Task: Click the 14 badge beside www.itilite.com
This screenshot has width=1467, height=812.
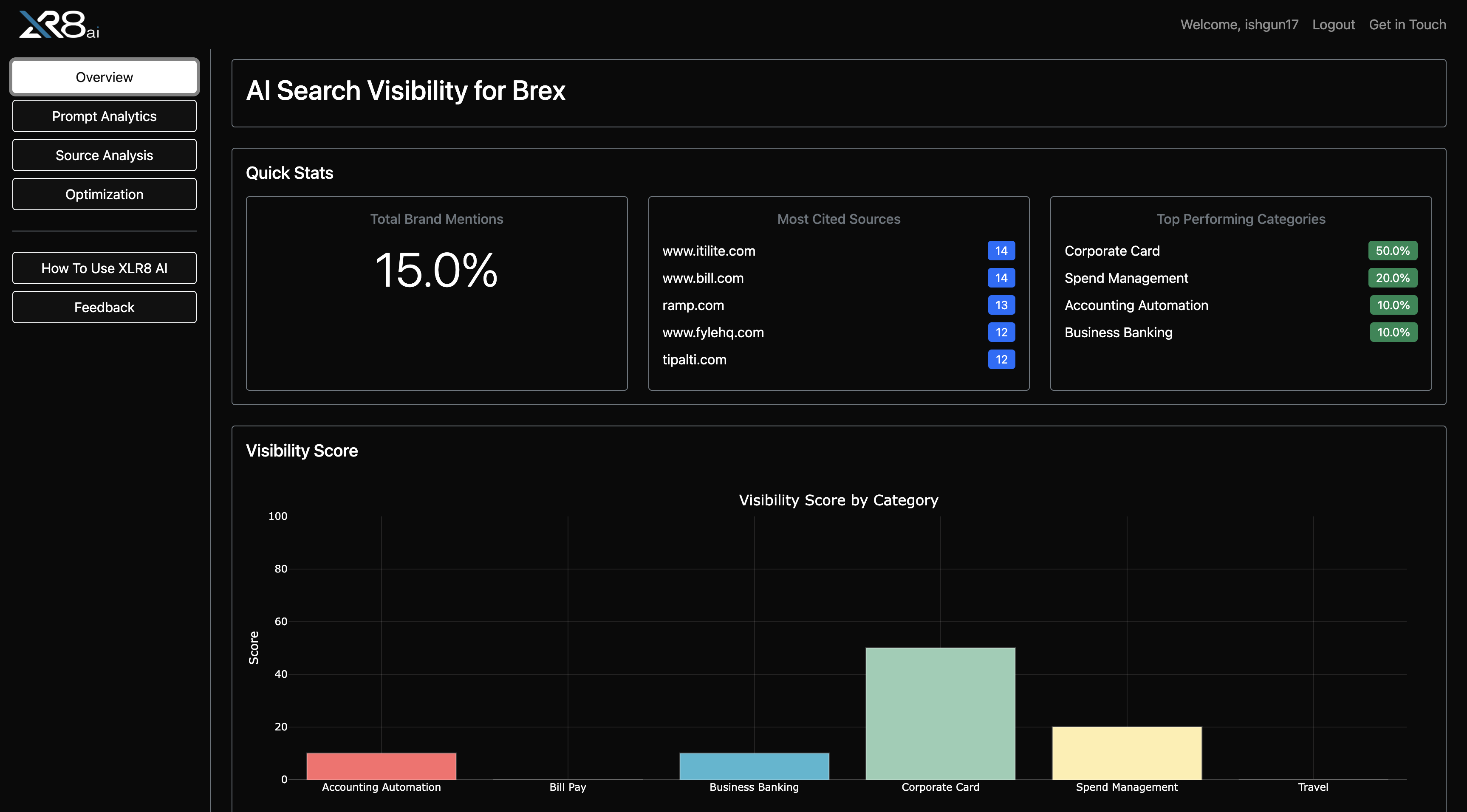Action: click(x=1001, y=251)
